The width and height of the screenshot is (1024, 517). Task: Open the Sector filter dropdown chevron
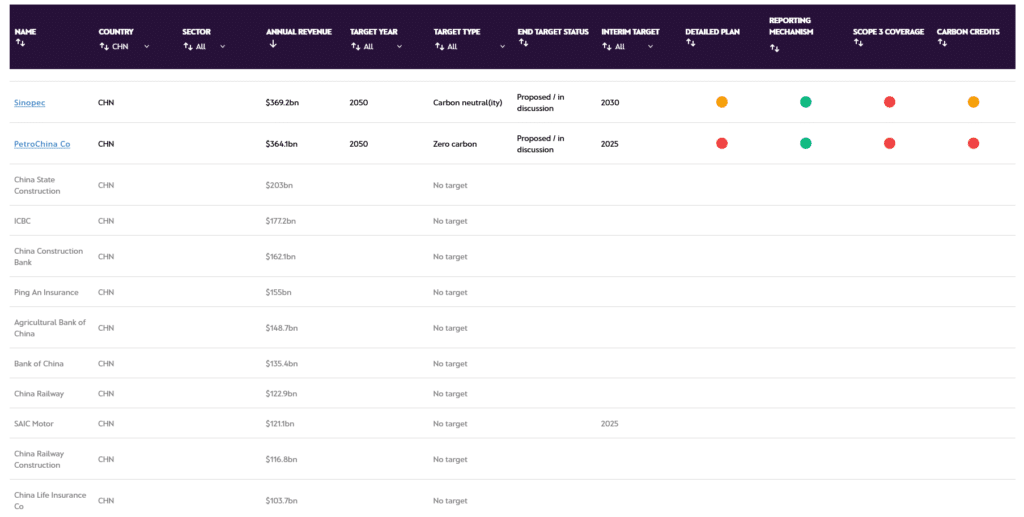[x=223, y=46]
